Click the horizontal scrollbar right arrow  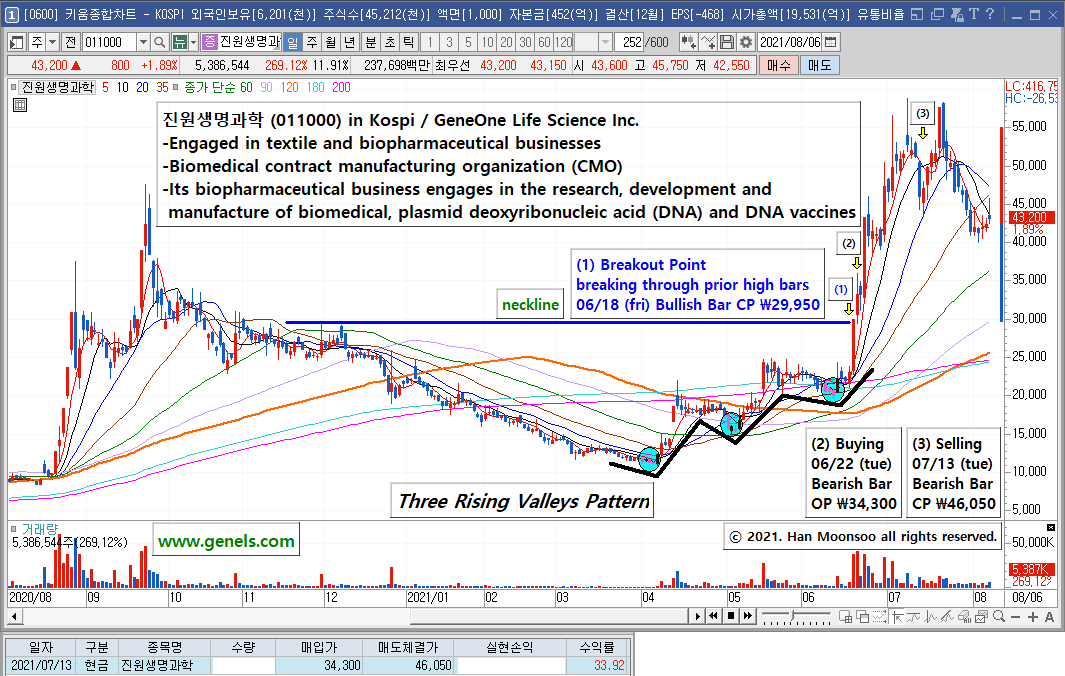(x=697, y=617)
